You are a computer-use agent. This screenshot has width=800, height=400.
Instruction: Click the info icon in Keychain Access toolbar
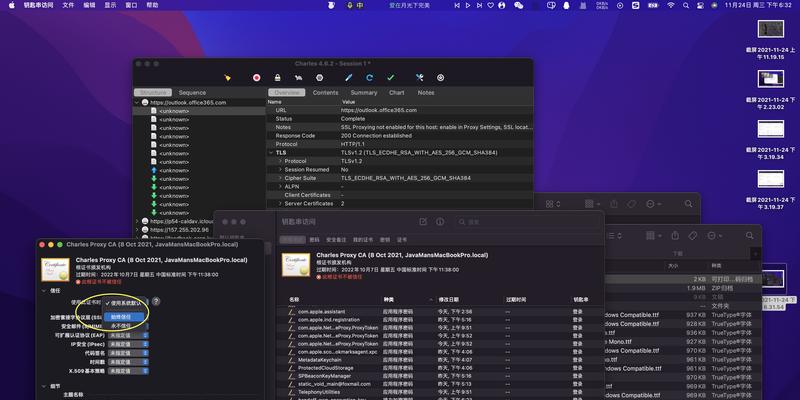click(x=440, y=222)
